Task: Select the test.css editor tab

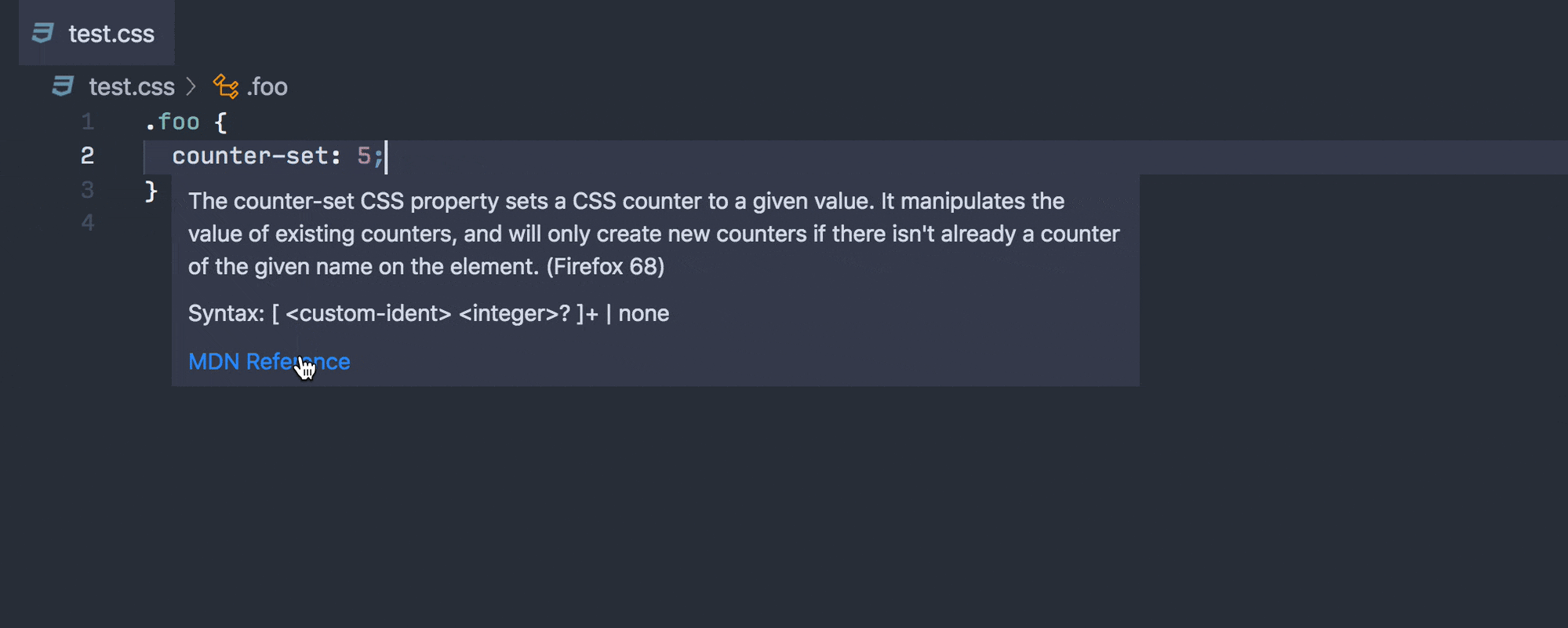Action: [96, 33]
